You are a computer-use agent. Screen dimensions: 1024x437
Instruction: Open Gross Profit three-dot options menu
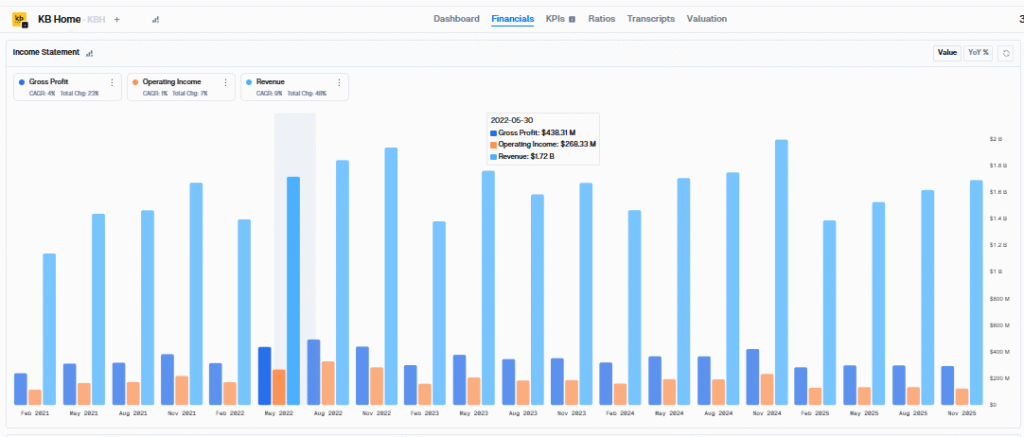tap(111, 81)
